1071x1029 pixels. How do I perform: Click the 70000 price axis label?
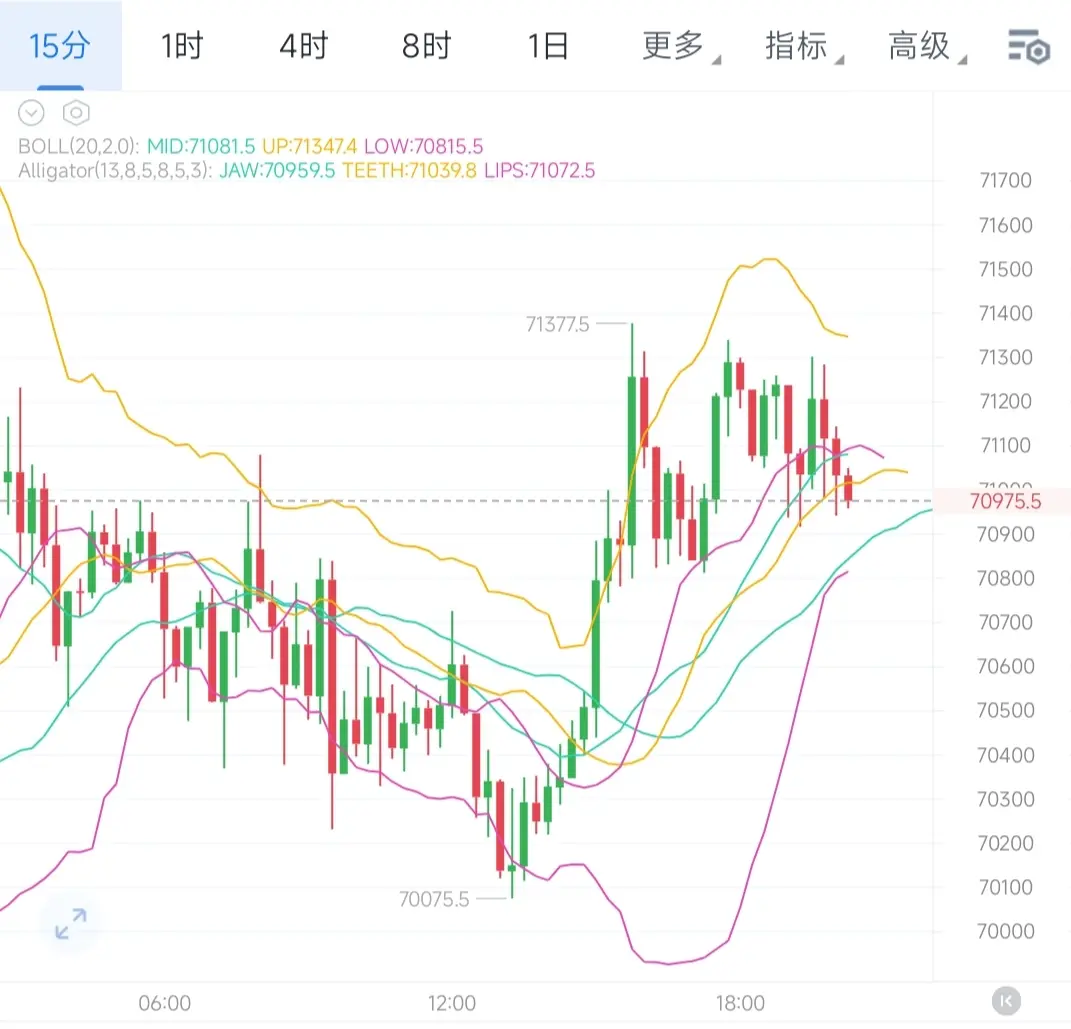pos(1005,931)
